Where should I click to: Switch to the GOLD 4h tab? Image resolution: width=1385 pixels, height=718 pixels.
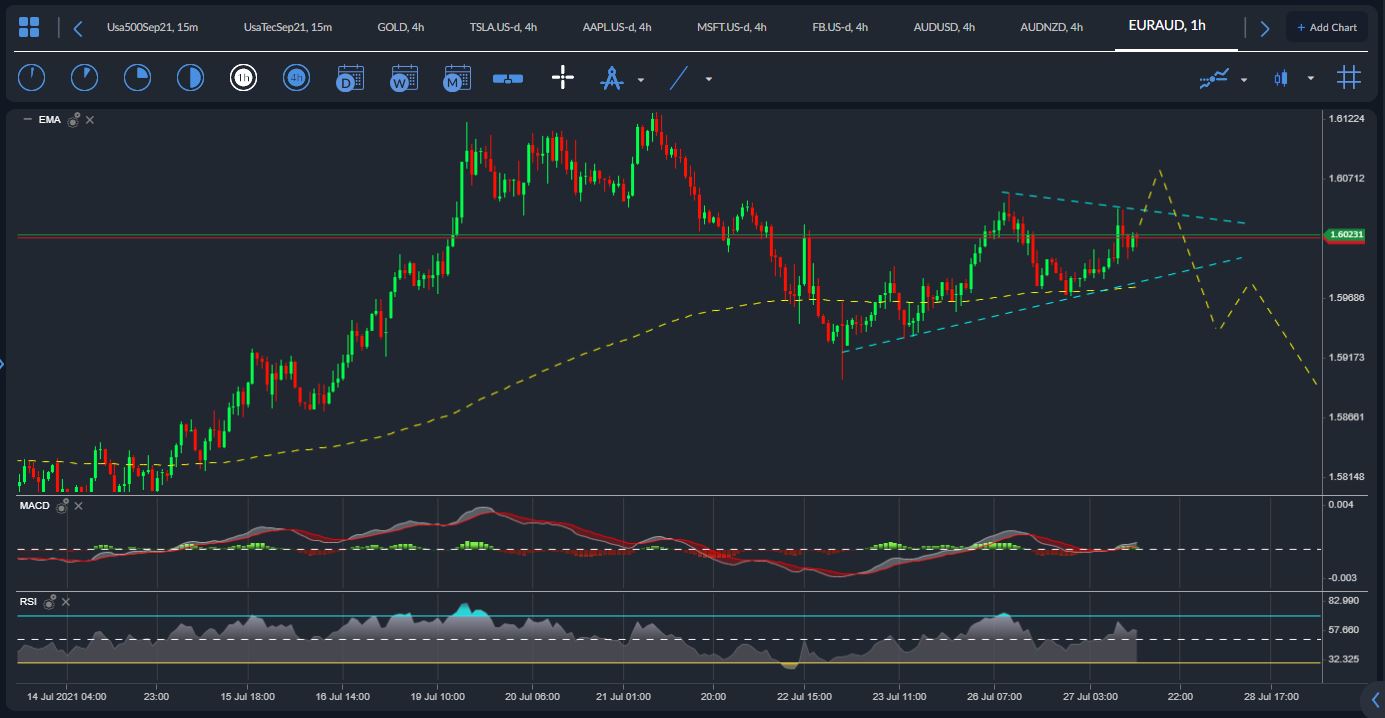(399, 27)
